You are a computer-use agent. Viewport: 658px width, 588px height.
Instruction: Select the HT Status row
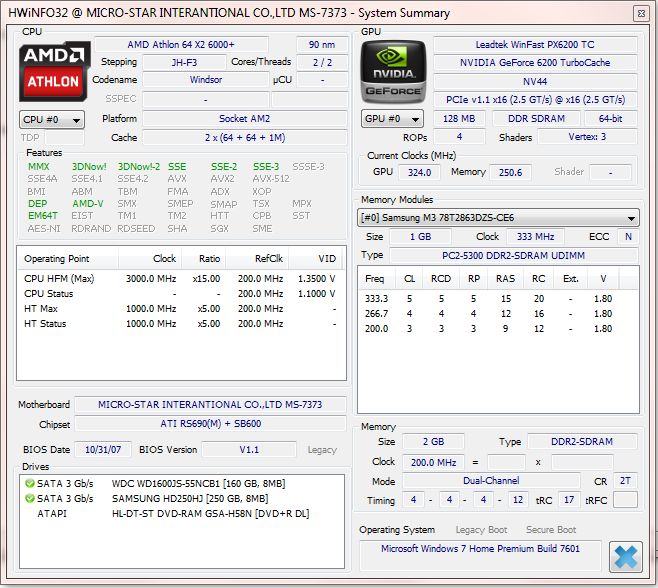(180, 324)
